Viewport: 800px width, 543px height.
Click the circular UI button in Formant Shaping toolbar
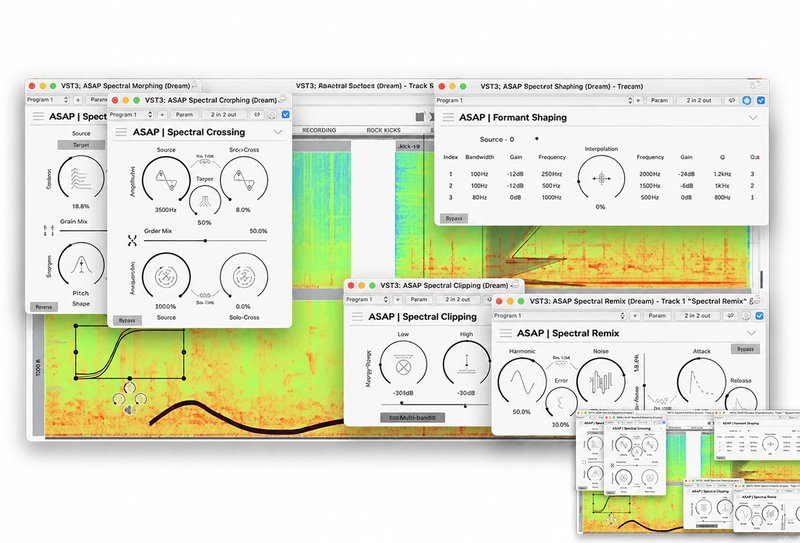pos(746,101)
